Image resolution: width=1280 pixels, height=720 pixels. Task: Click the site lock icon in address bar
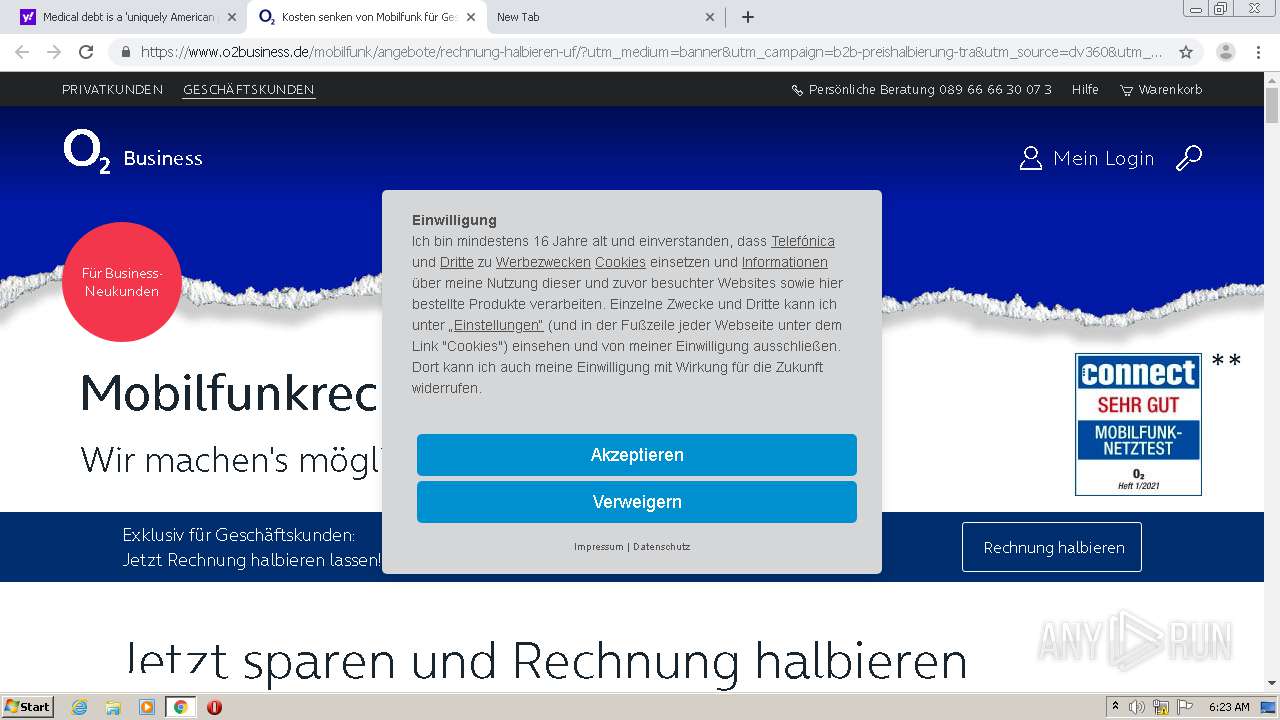pyautogui.click(x=125, y=52)
